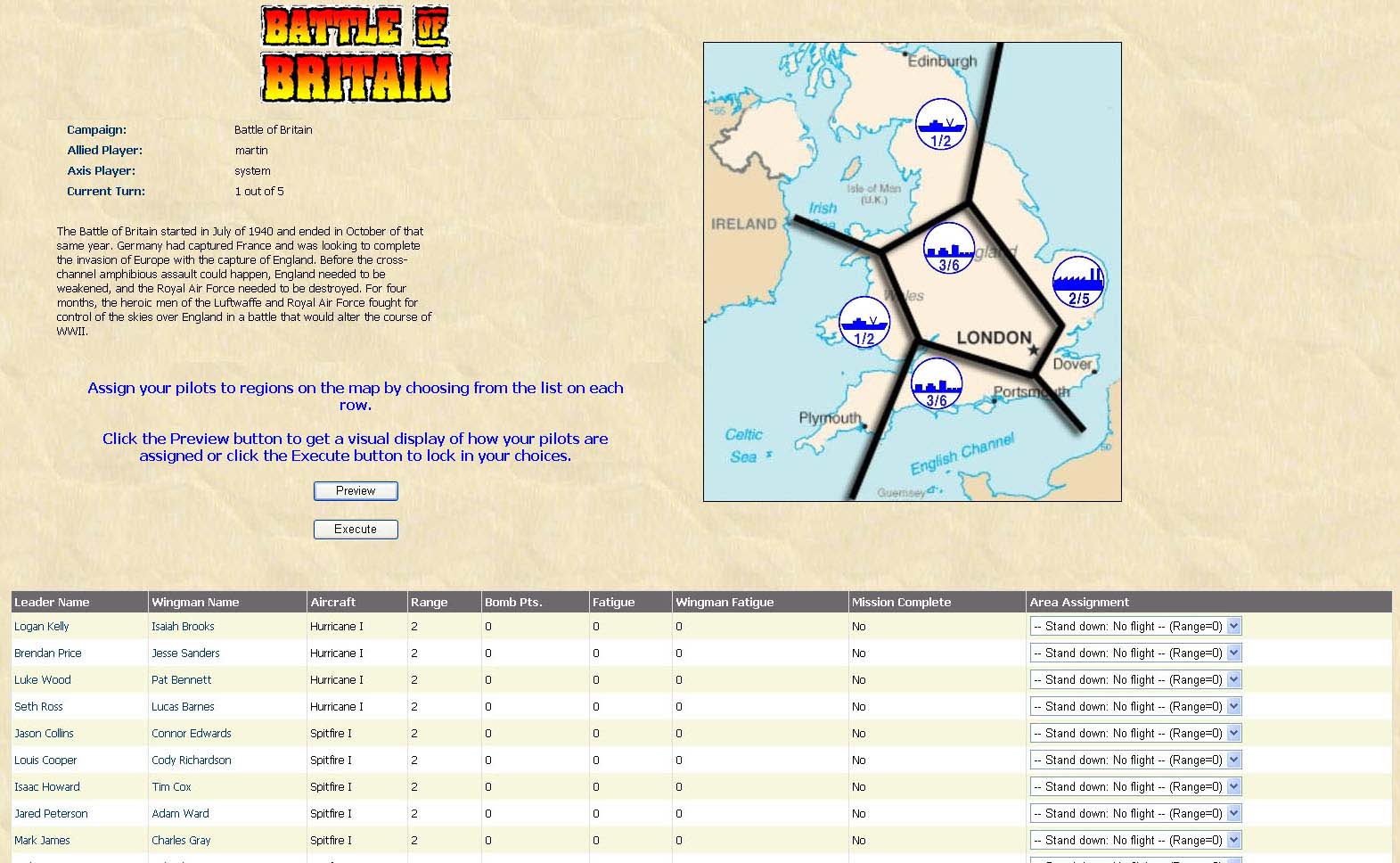Open leader Jared Peterson's link
Image resolution: width=1400 pixels, height=863 pixels.
coord(51,814)
